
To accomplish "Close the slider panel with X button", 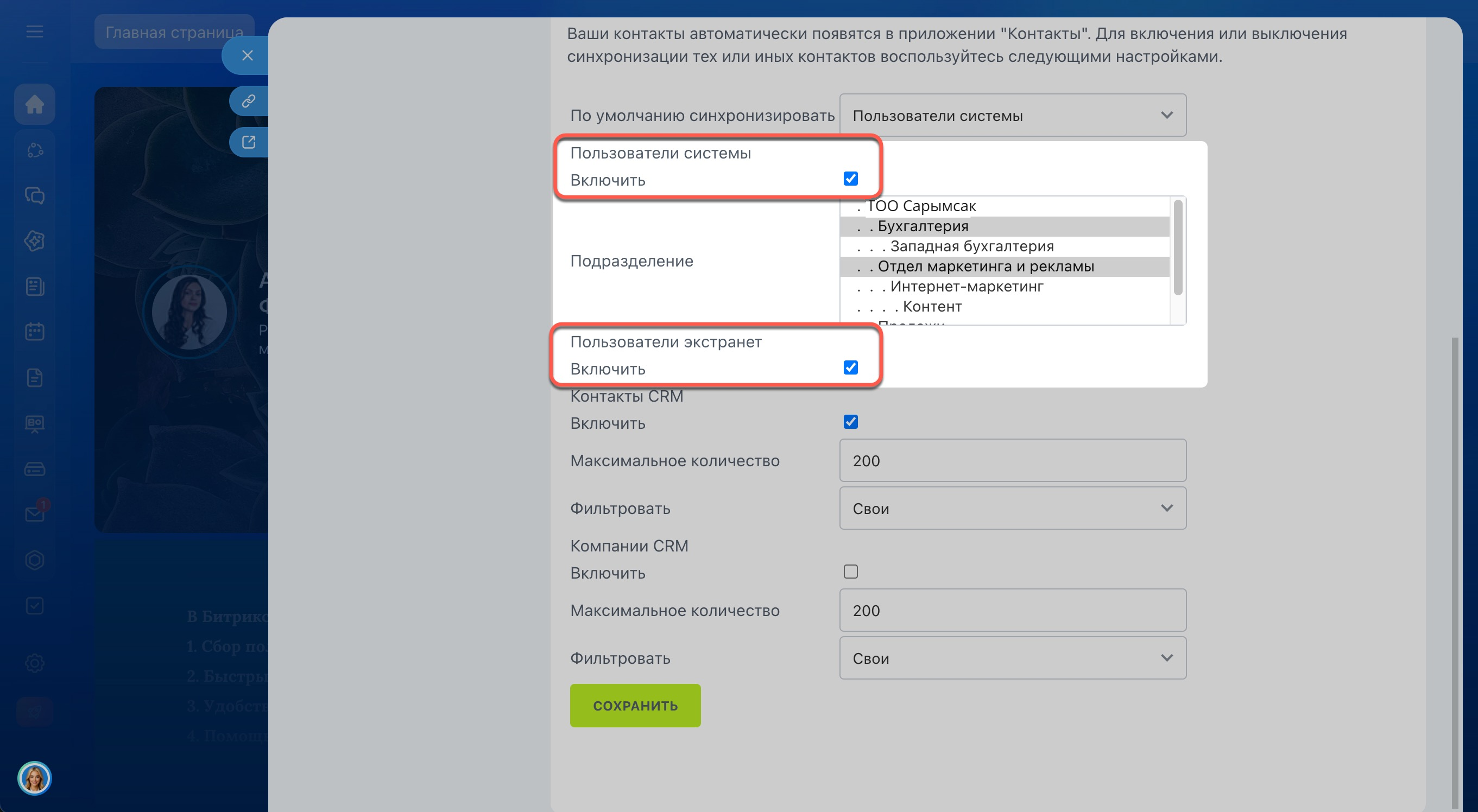I will (247, 55).
